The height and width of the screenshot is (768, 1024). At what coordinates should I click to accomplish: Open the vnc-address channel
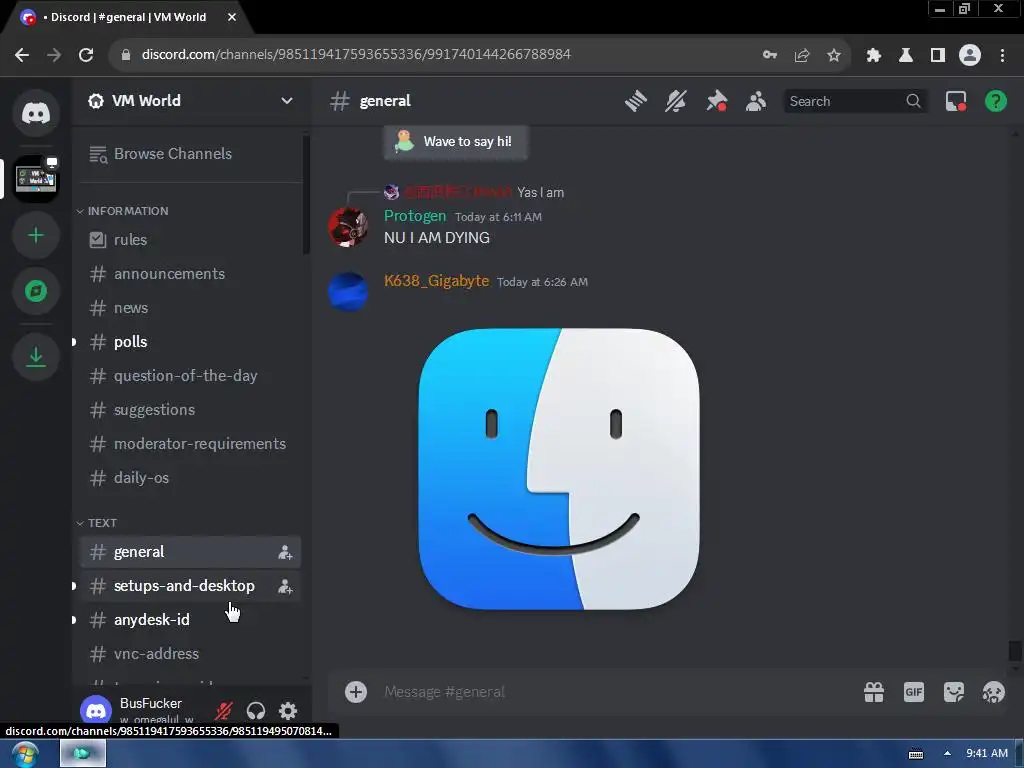coord(189,654)
